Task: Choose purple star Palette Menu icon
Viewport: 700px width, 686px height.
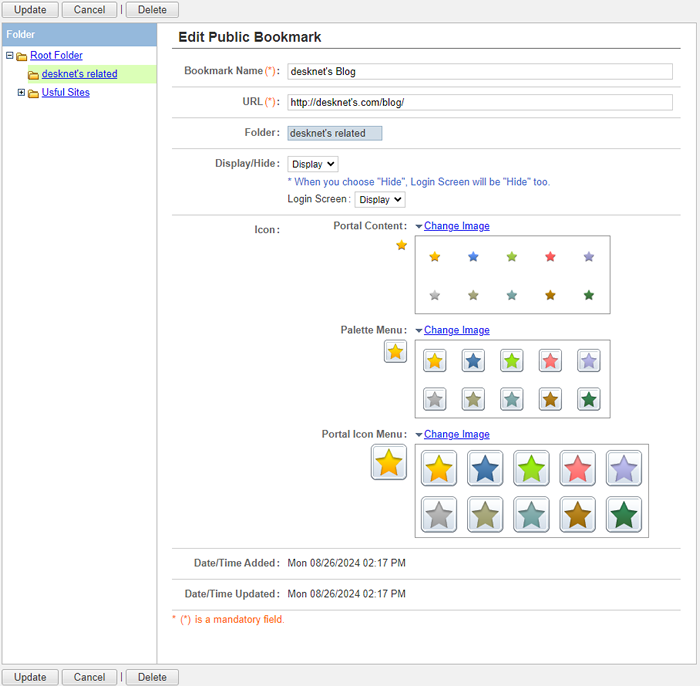Action: pyautogui.click(x=589, y=361)
